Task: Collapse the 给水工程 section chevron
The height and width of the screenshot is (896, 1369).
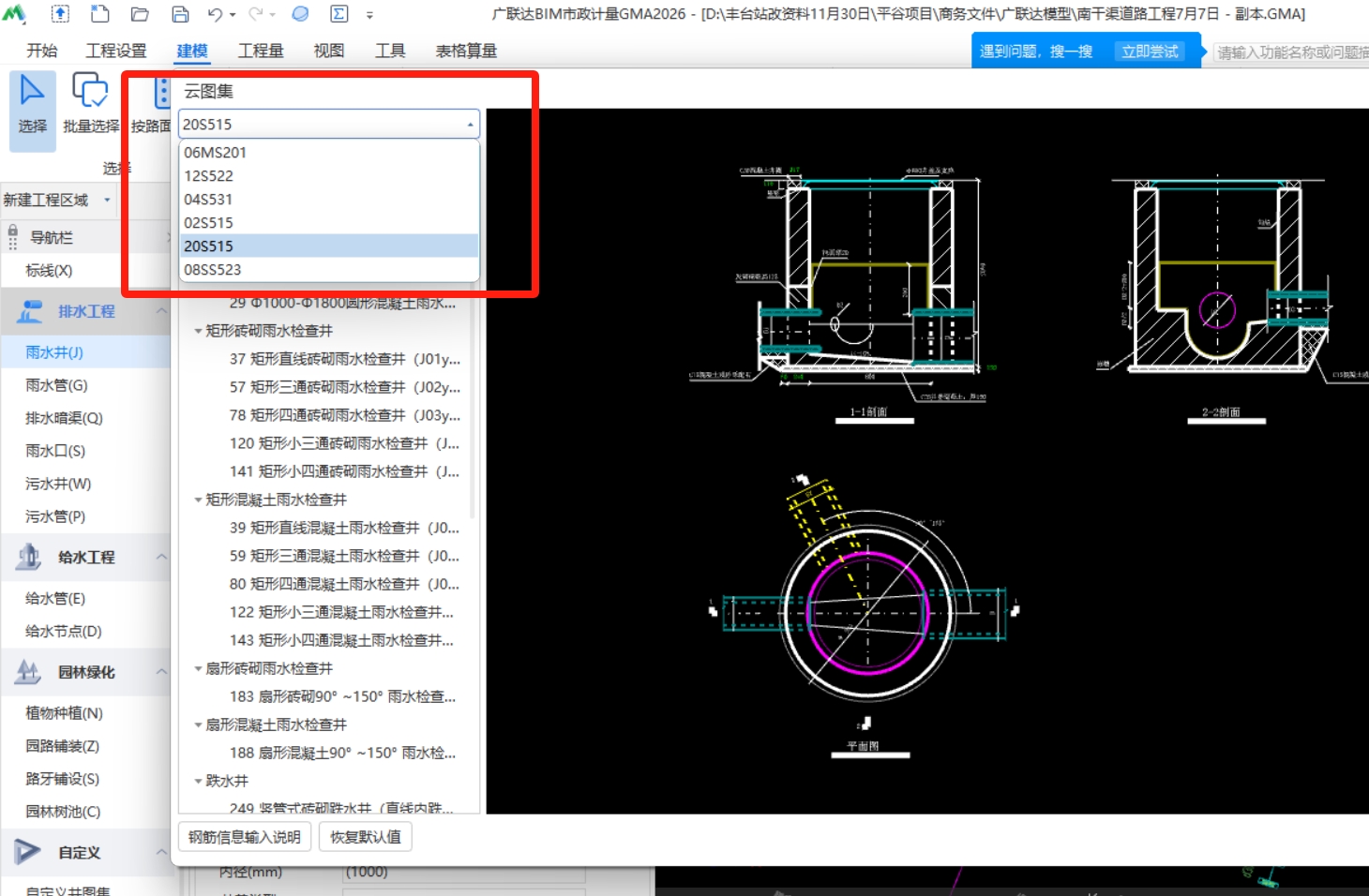Action: [161, 557]
